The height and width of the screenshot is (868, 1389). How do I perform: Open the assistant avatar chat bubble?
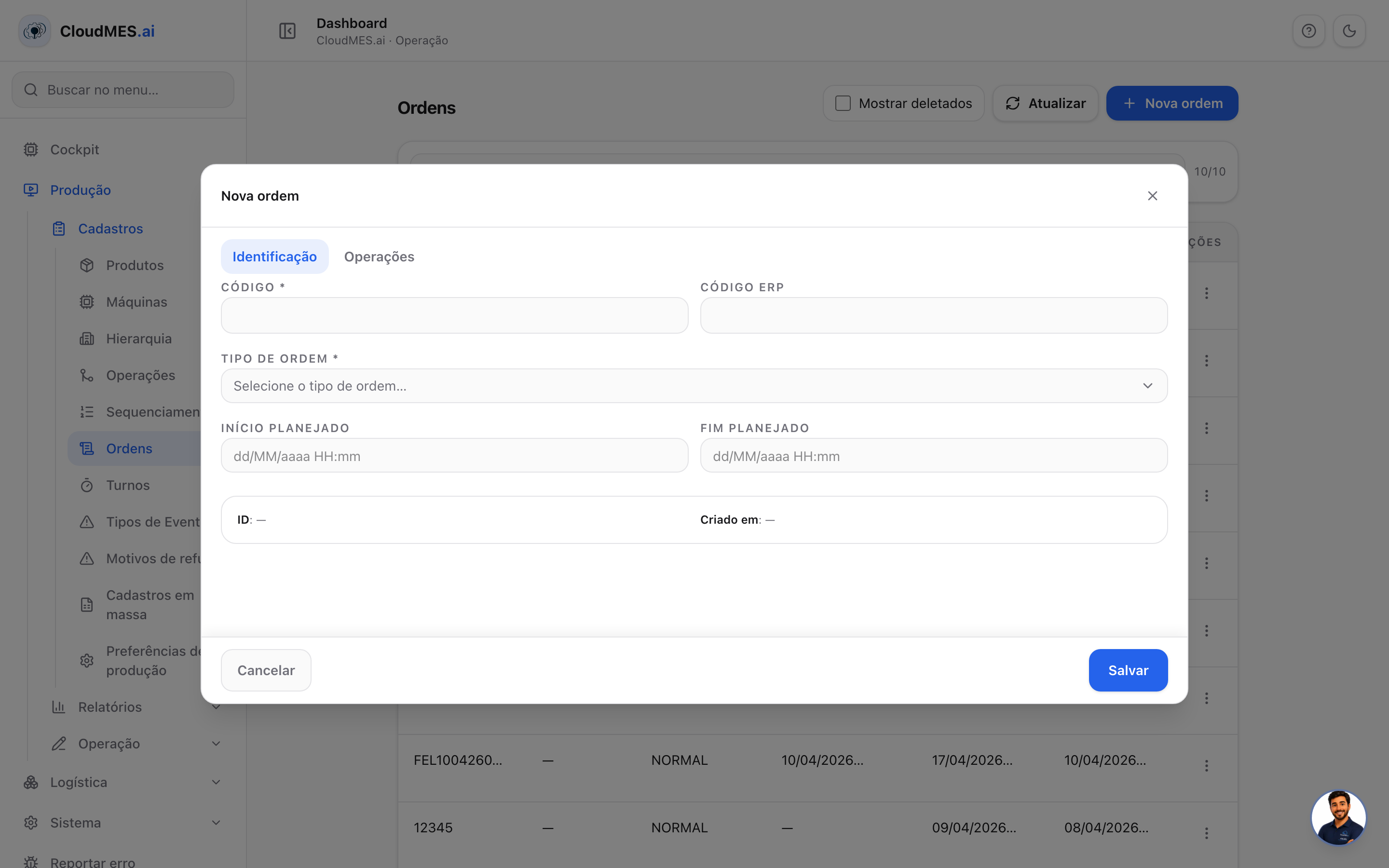point(1338,817)
